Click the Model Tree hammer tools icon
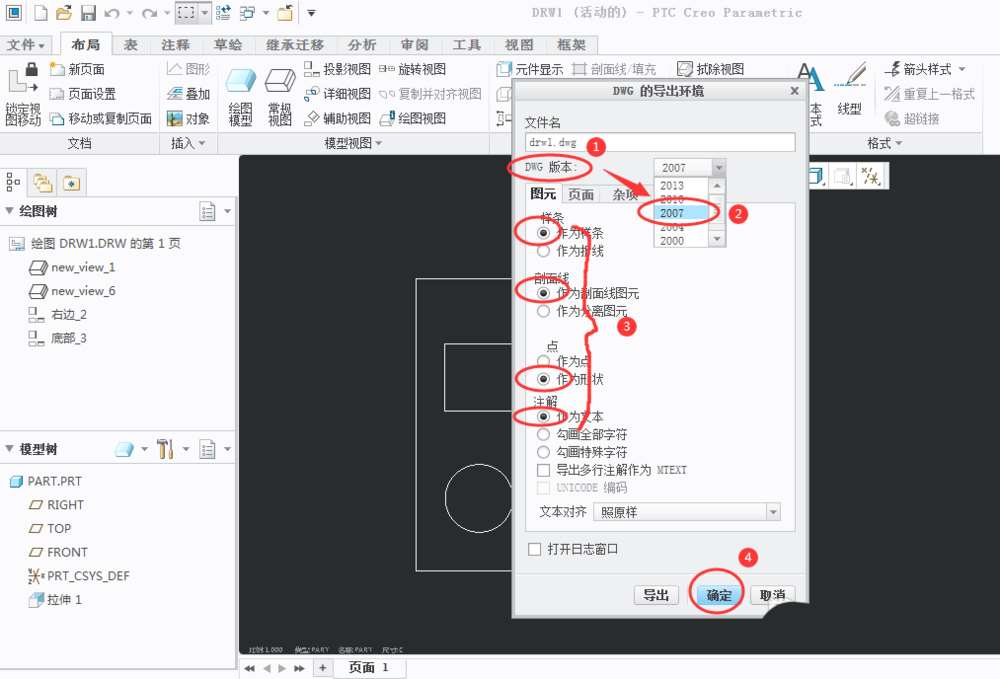Screen dimensions: 1000x679 click(x=165, y=449)
